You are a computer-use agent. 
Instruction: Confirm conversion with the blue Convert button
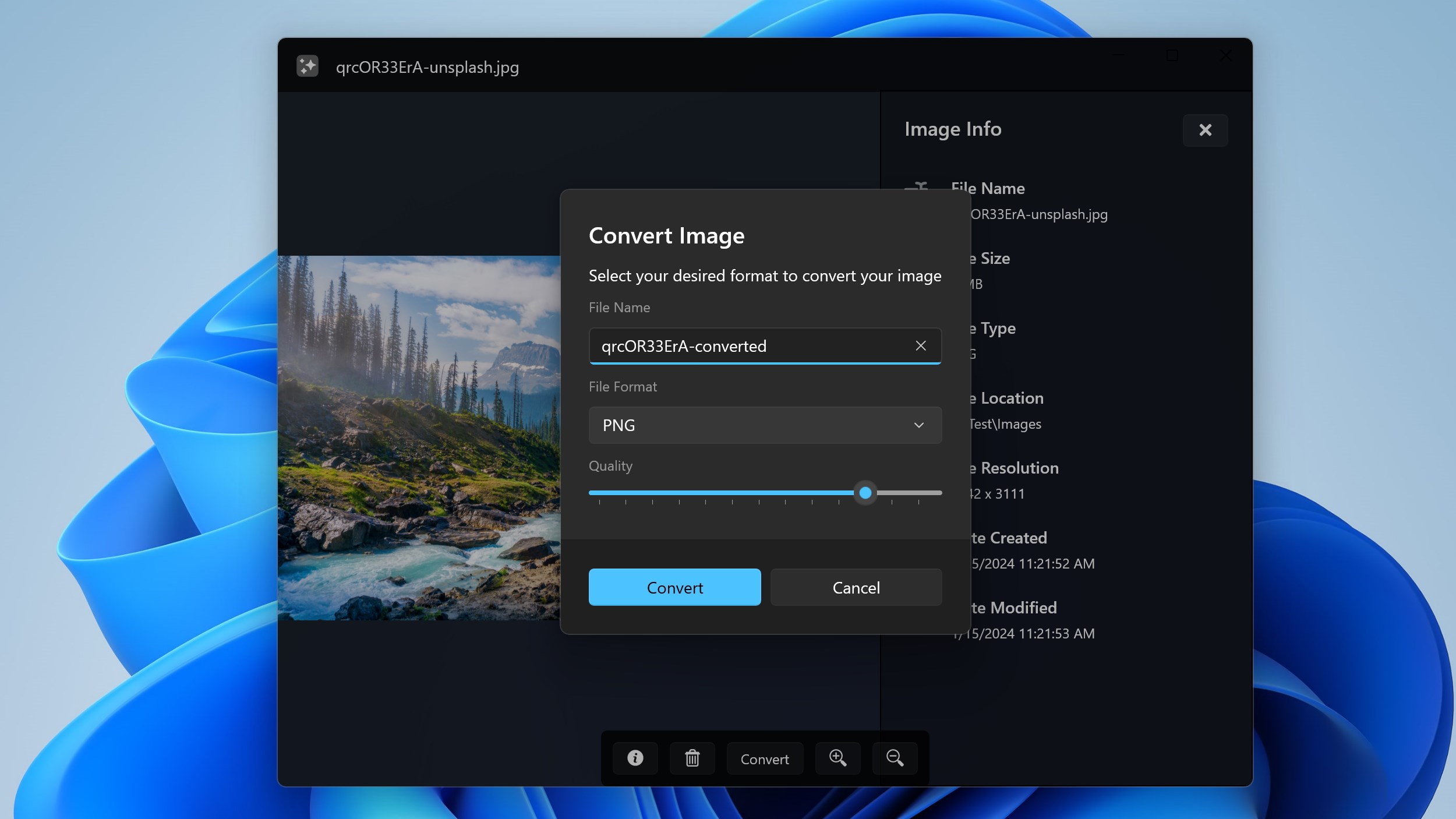[x=674, y=587]
